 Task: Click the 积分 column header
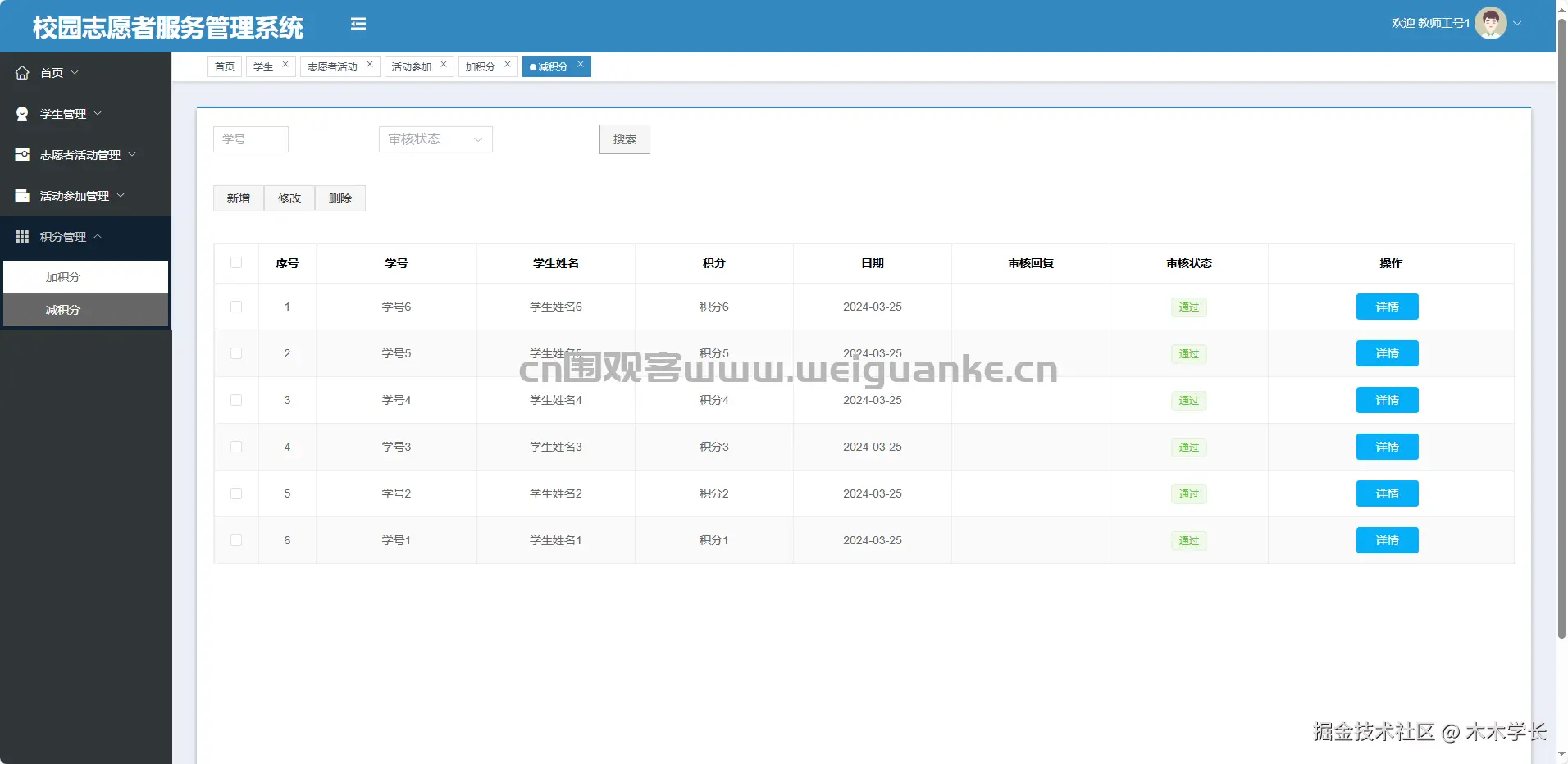tap(714, 263)
